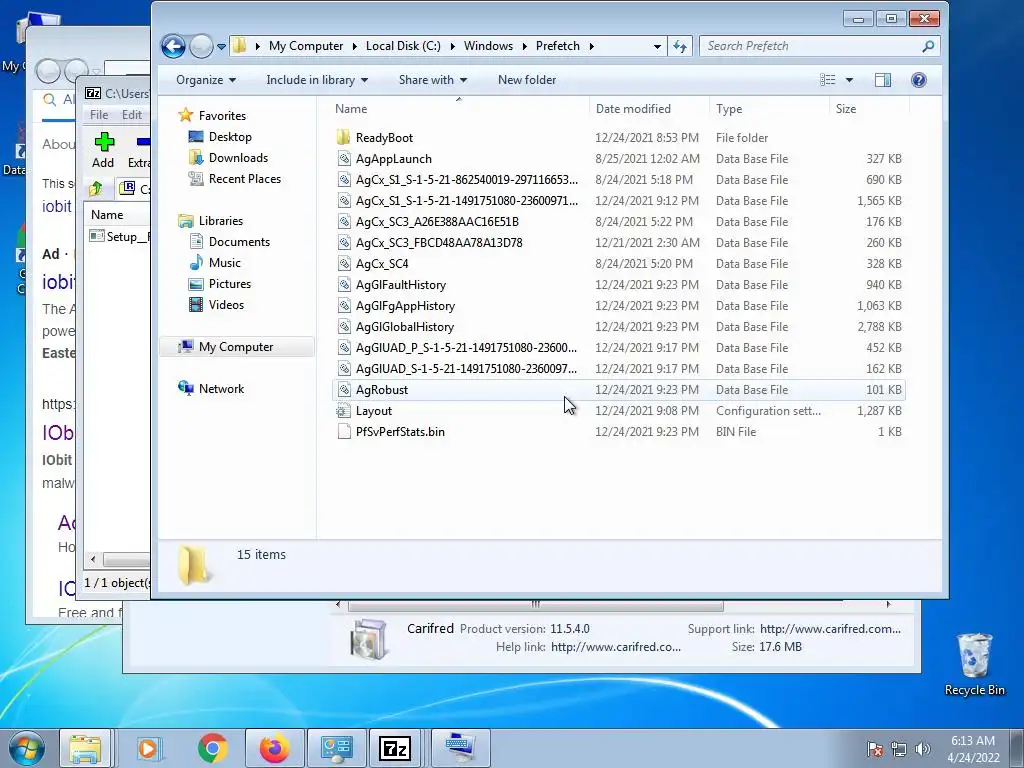Select the ReadyBoot folder icon
This screenshot has height=768, width=1024.
click(x=344, y=138)
